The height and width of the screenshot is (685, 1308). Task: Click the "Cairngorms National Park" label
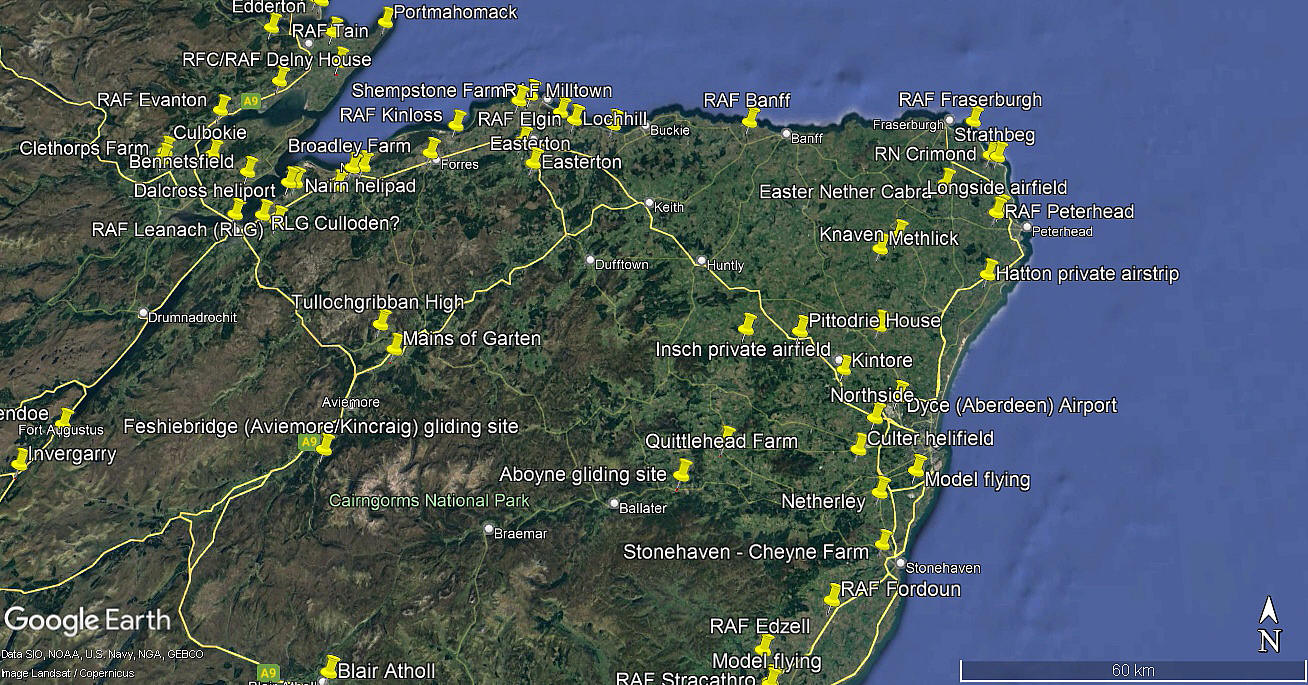point(430,501)
